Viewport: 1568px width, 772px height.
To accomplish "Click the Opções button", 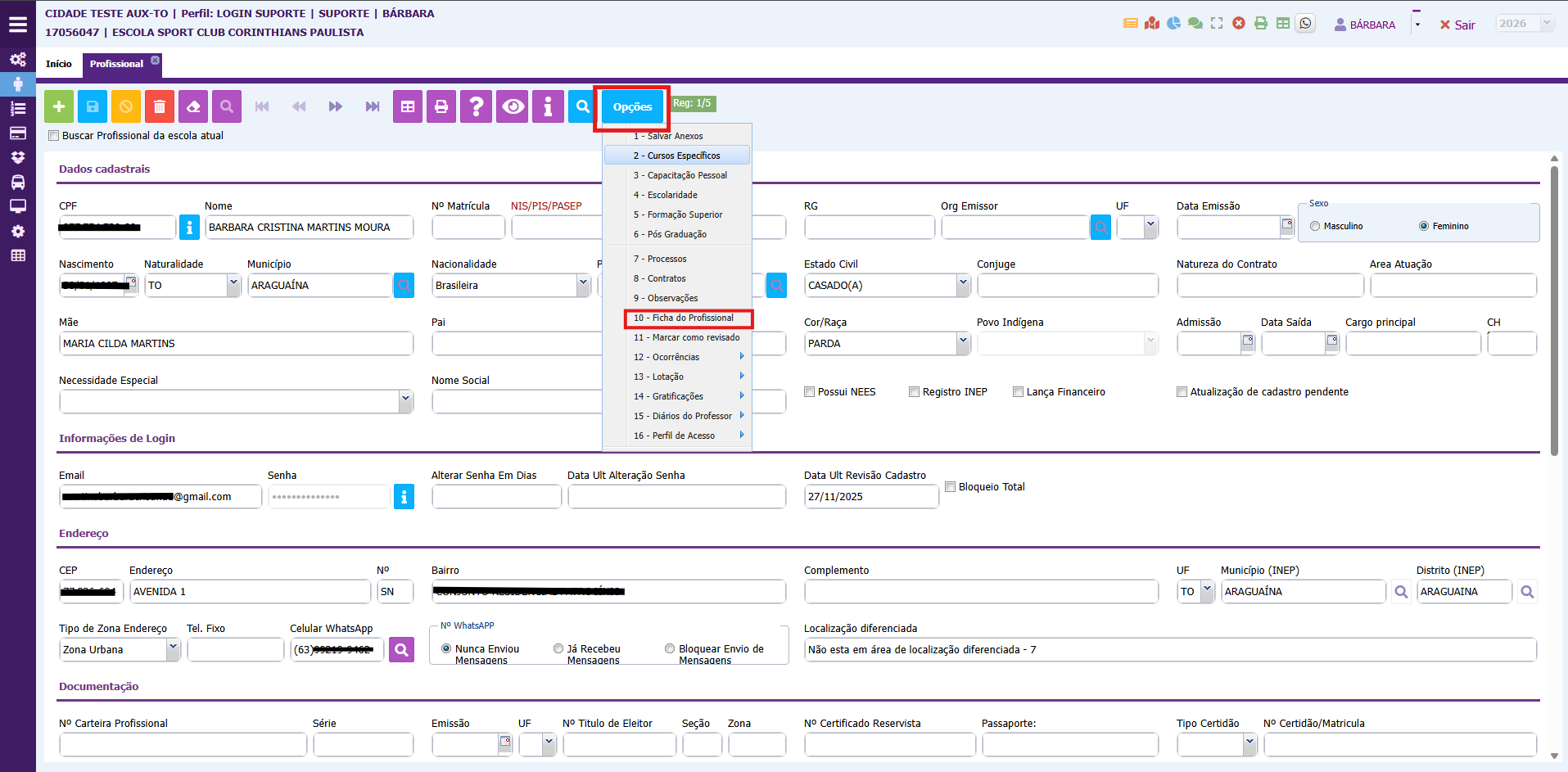I will 632,107.
